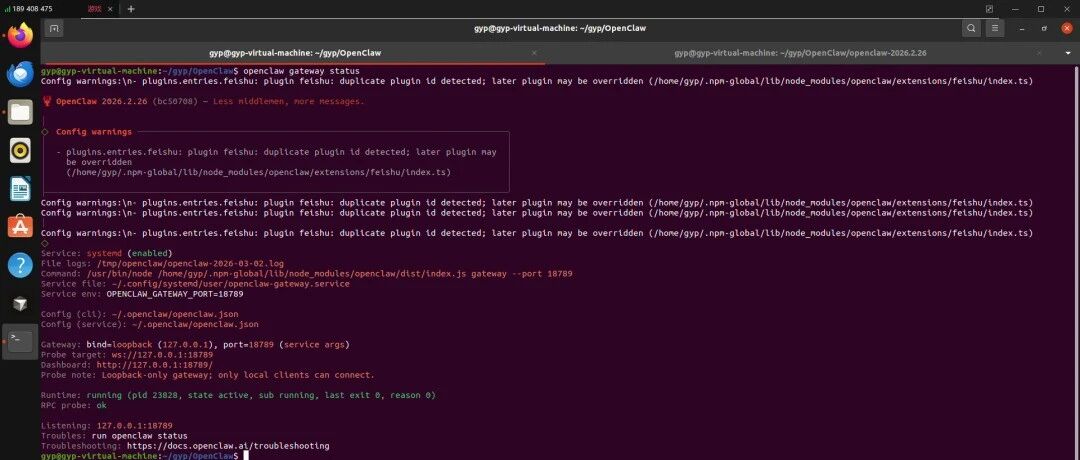Click the terminal window title text
This screenshot has height=460, width=1080.
coord(560,28)
